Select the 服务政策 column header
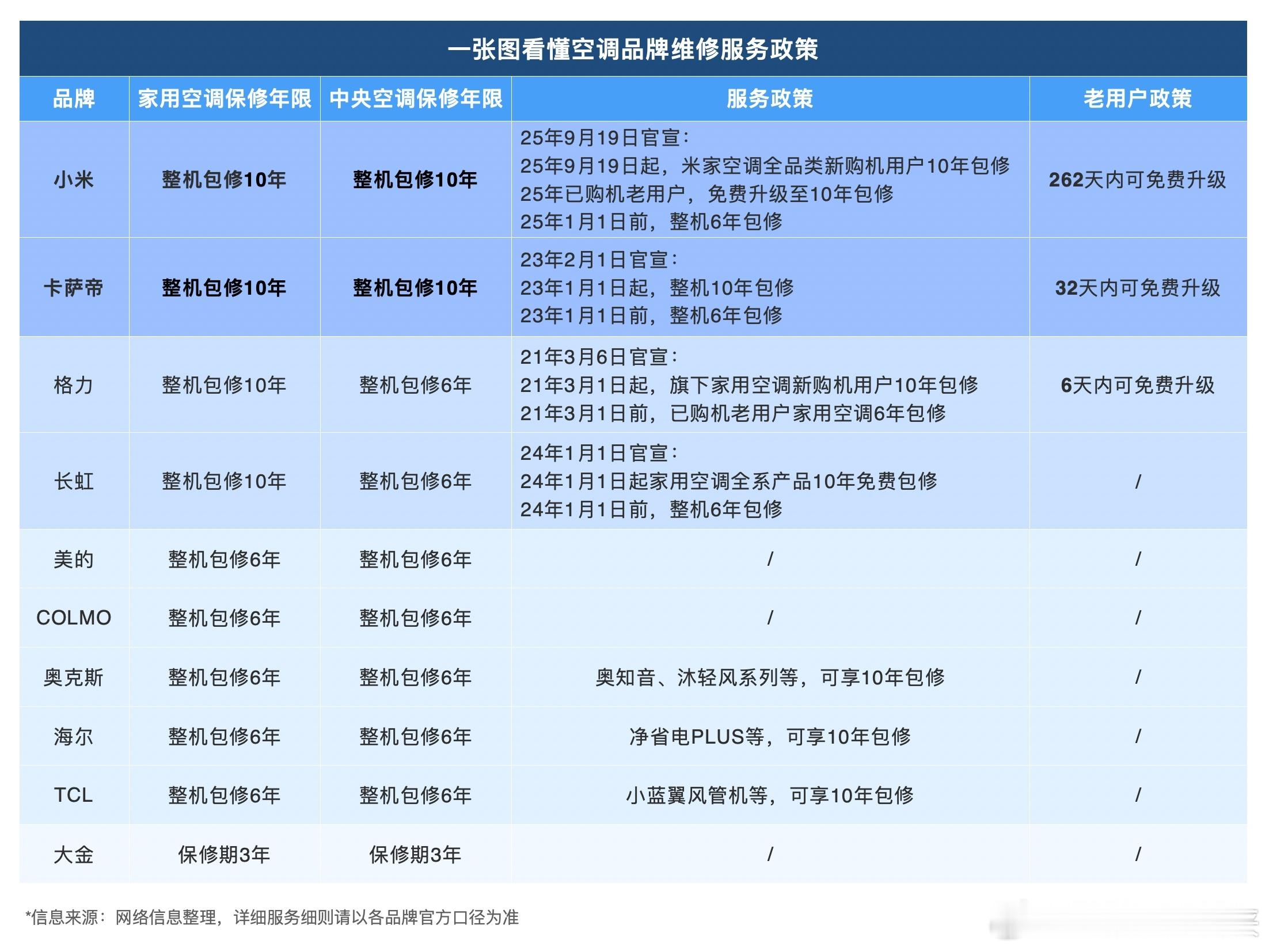This screenshot has height=952, width=1269. click(770, 98)
